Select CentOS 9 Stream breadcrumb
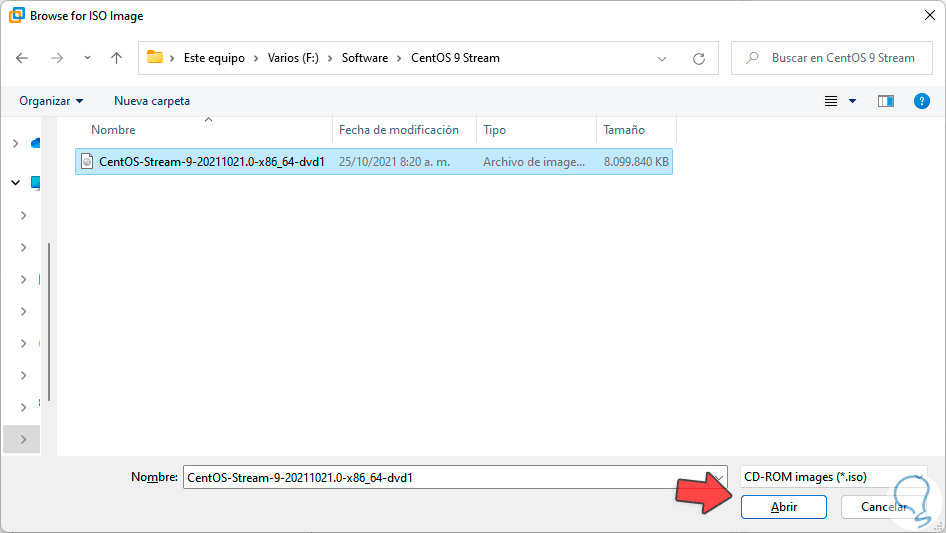The height and width of the screenshot is (533, 946). pos(456,58)
